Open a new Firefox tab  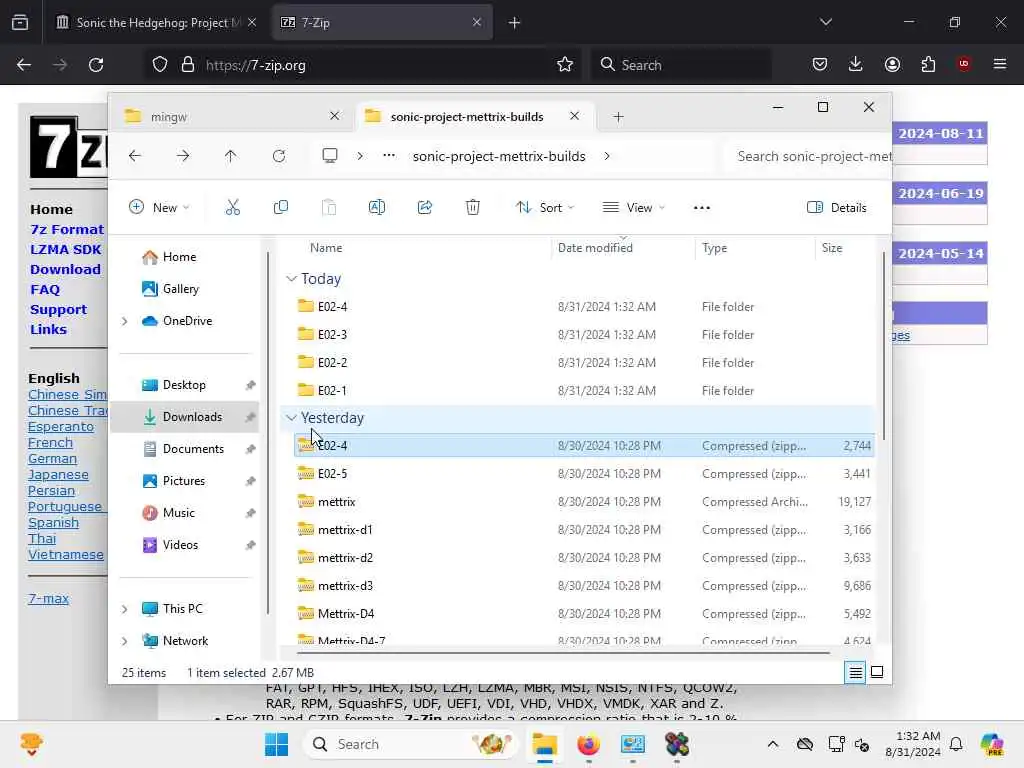tap(514, 22)
